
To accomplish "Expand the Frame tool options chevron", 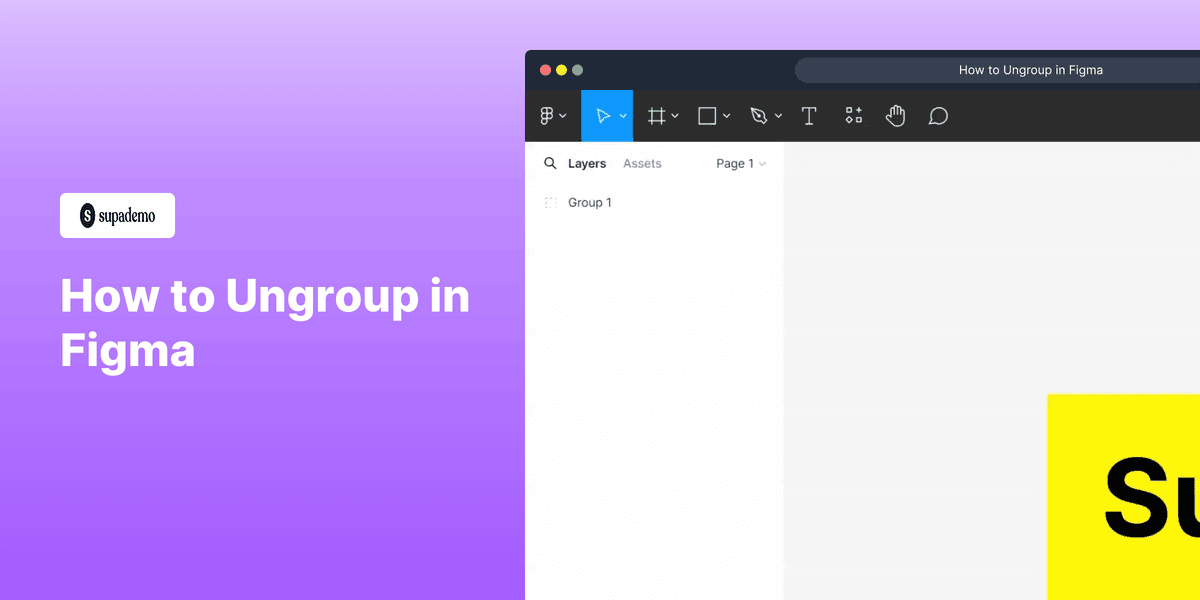I will click(675, 115).
